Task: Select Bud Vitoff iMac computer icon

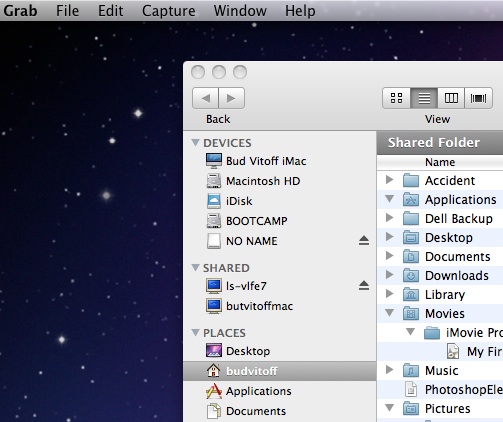Action: [x=214, y=161]
